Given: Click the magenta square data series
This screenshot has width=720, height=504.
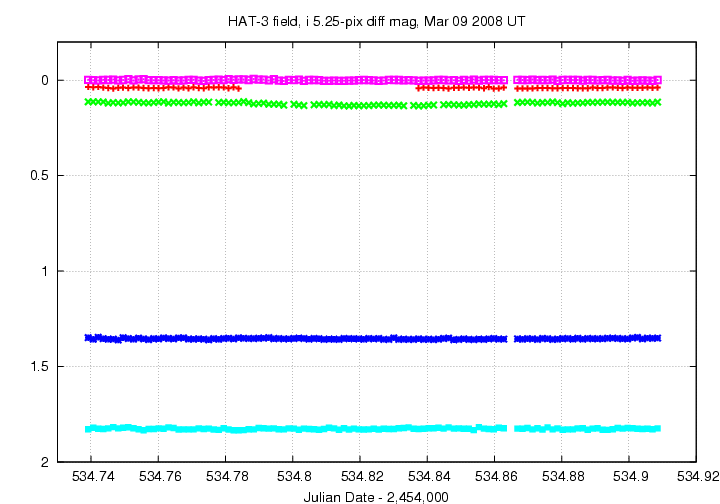Looking at the screenshot, I should [372, 80].
